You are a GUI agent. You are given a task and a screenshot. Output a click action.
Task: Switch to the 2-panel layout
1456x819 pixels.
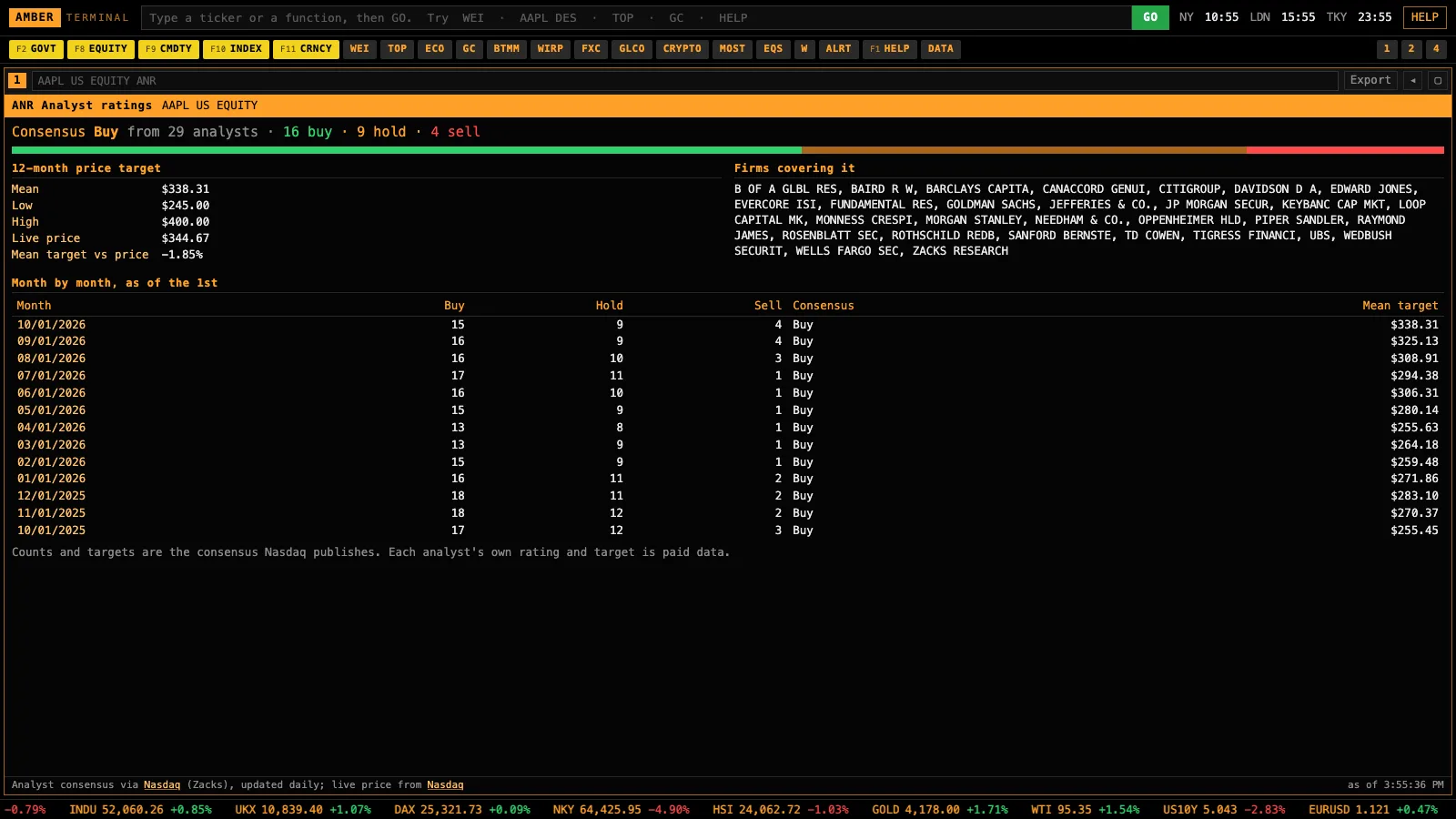click(x=1411, y=49)
